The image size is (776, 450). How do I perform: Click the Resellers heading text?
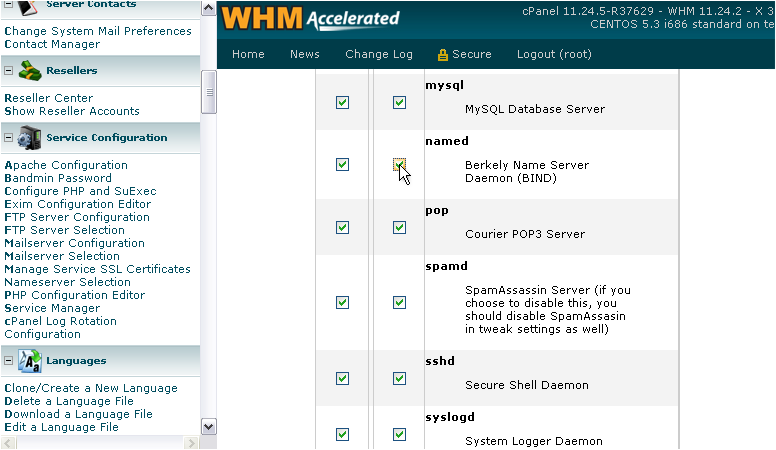[72, 71]
